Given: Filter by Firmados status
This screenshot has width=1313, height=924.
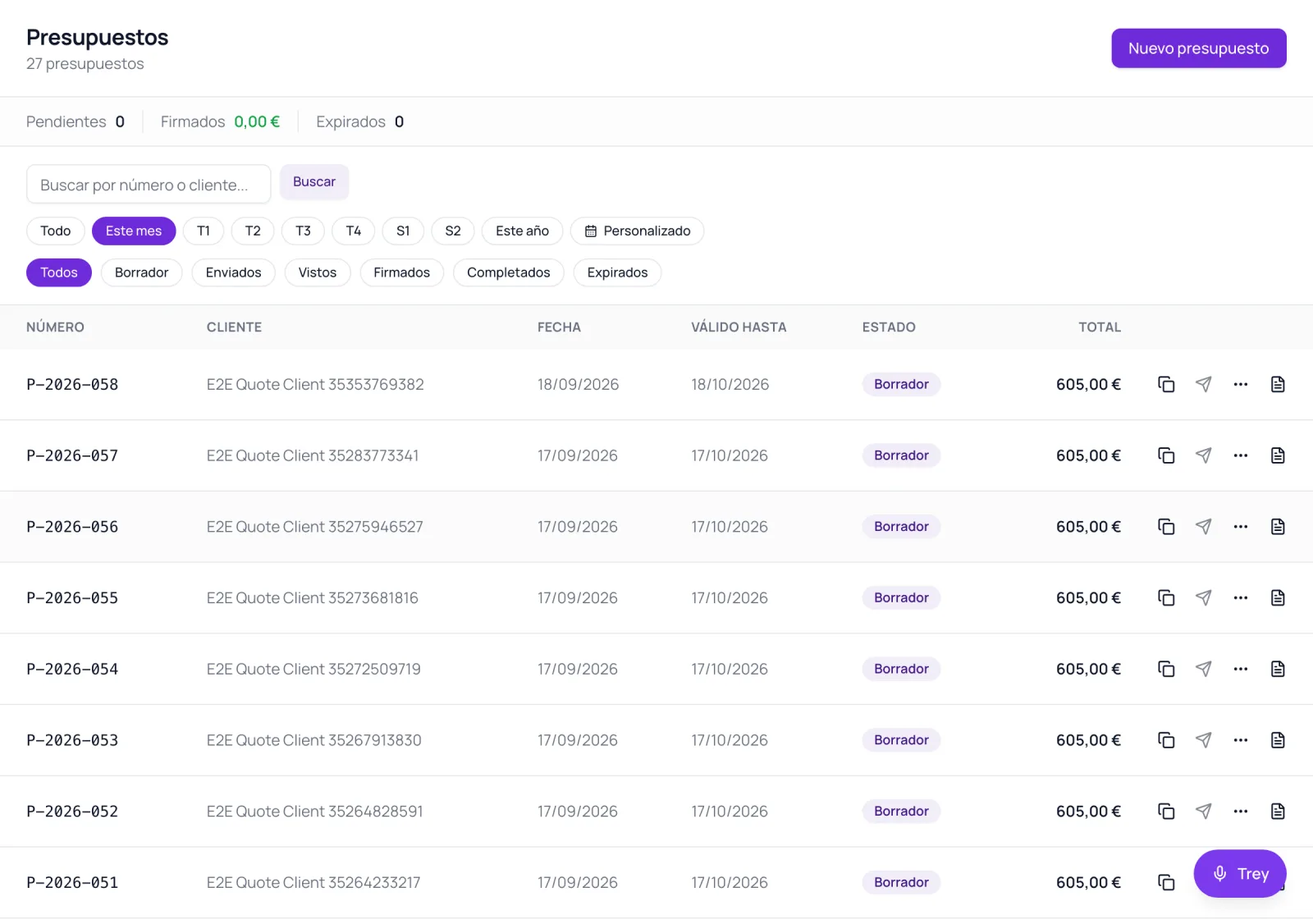Looking at the screenshot, I should click(401, 272).
